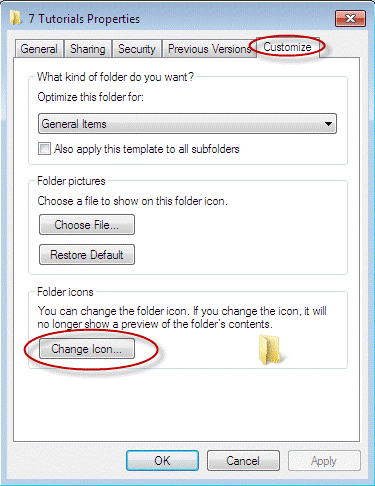Open the Sharing tab

[88, 49]
